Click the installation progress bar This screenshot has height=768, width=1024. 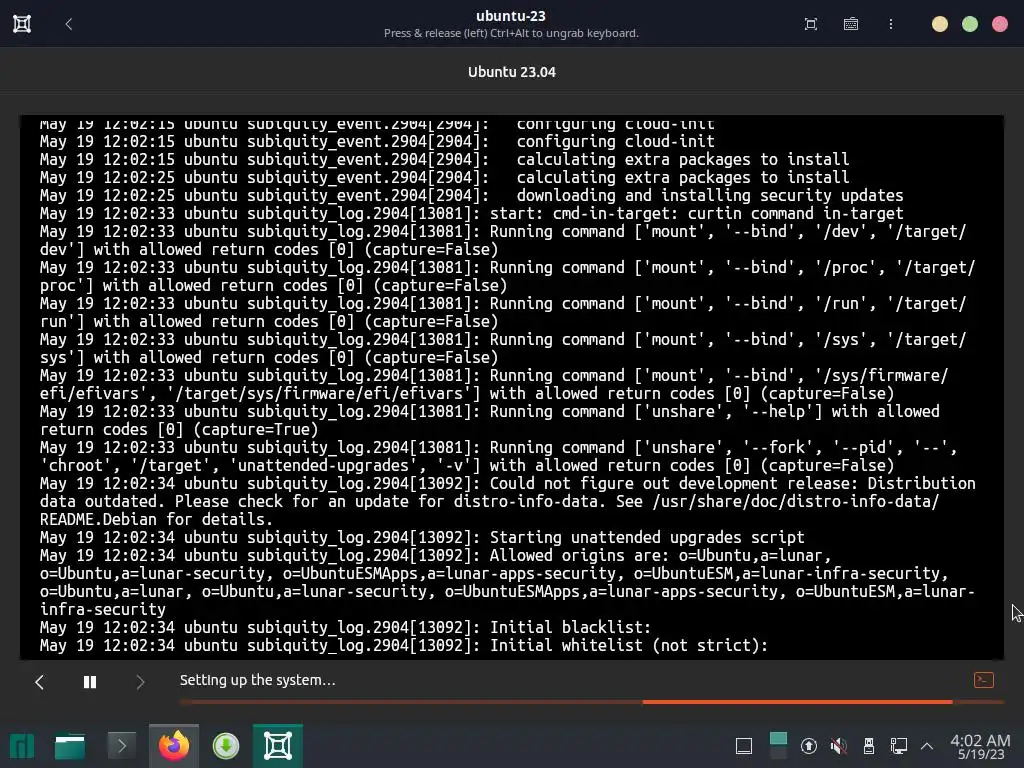tap(592, 702)
